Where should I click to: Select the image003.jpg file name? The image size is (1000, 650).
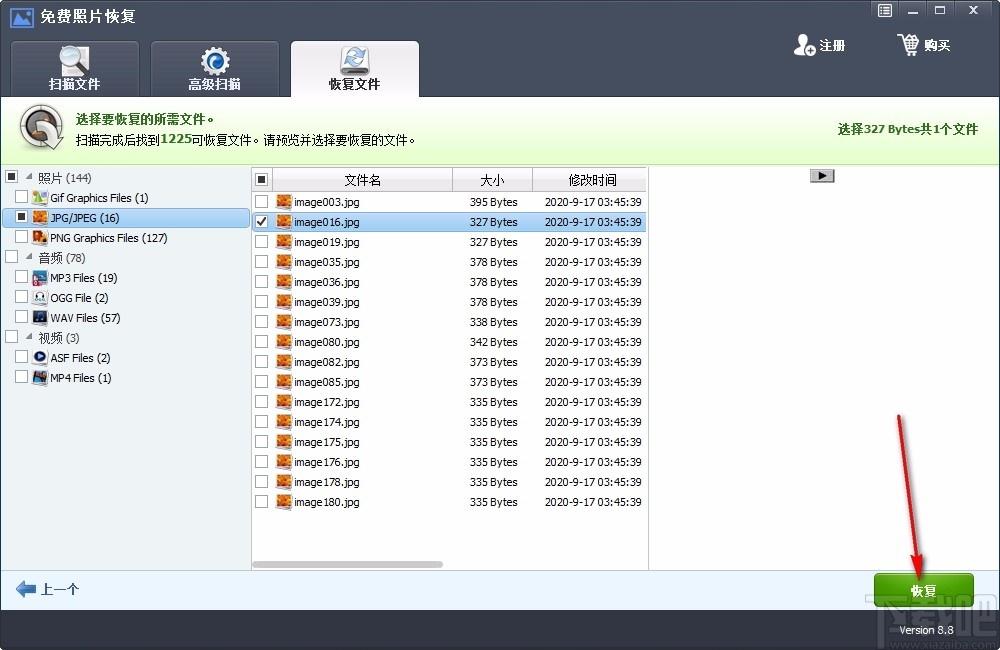click(x=327, y=202)
